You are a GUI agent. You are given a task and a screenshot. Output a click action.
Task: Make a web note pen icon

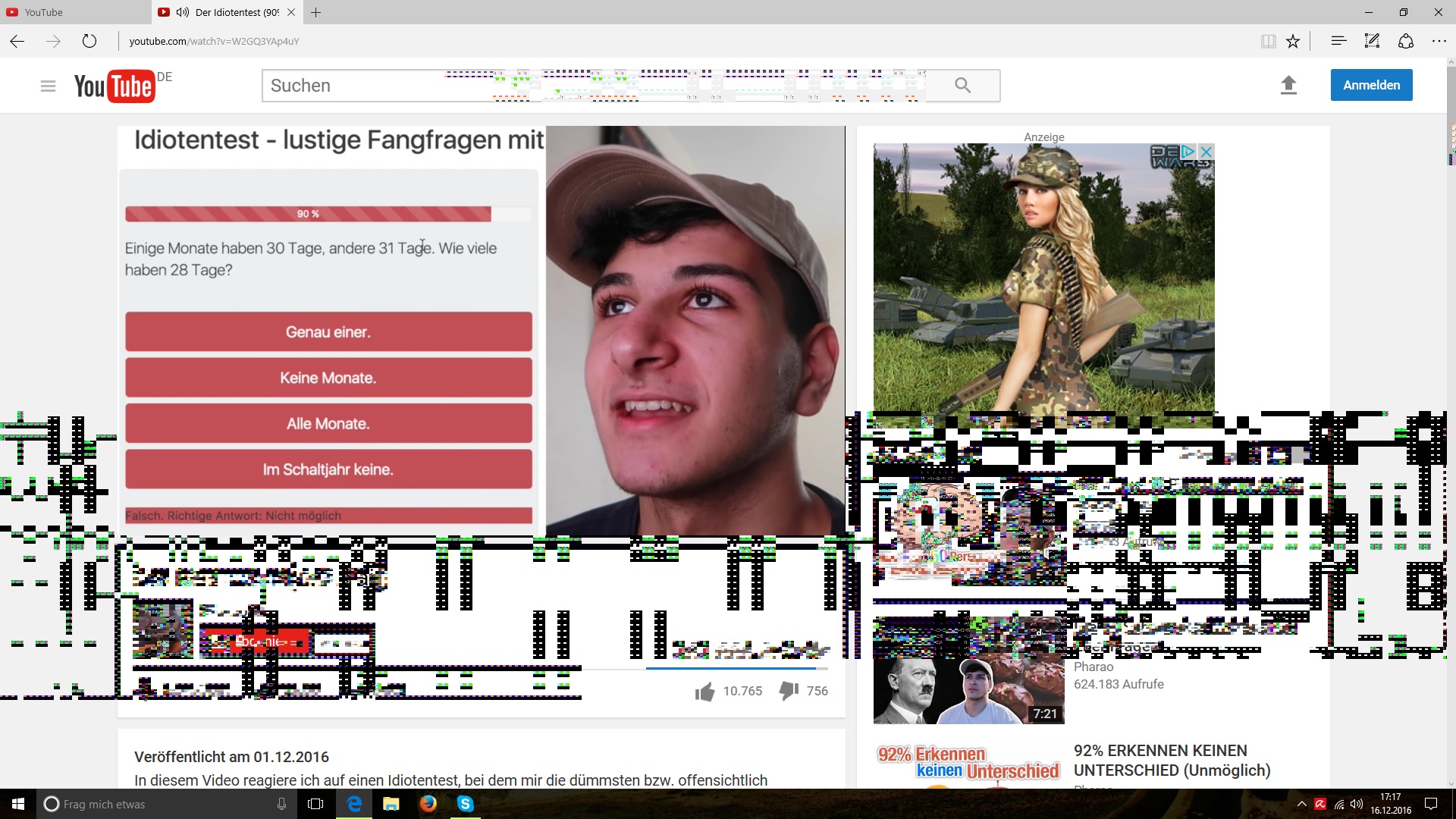point(1372,41)
